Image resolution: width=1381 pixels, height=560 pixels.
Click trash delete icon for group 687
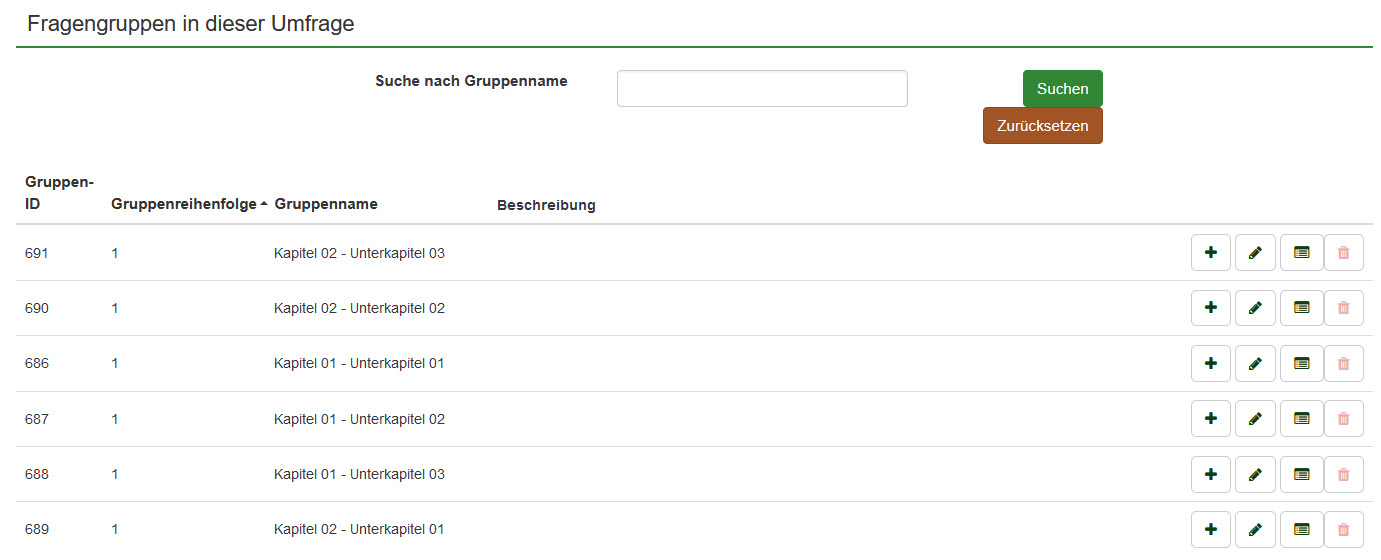pyautogui.click(x=1343, y=419)
